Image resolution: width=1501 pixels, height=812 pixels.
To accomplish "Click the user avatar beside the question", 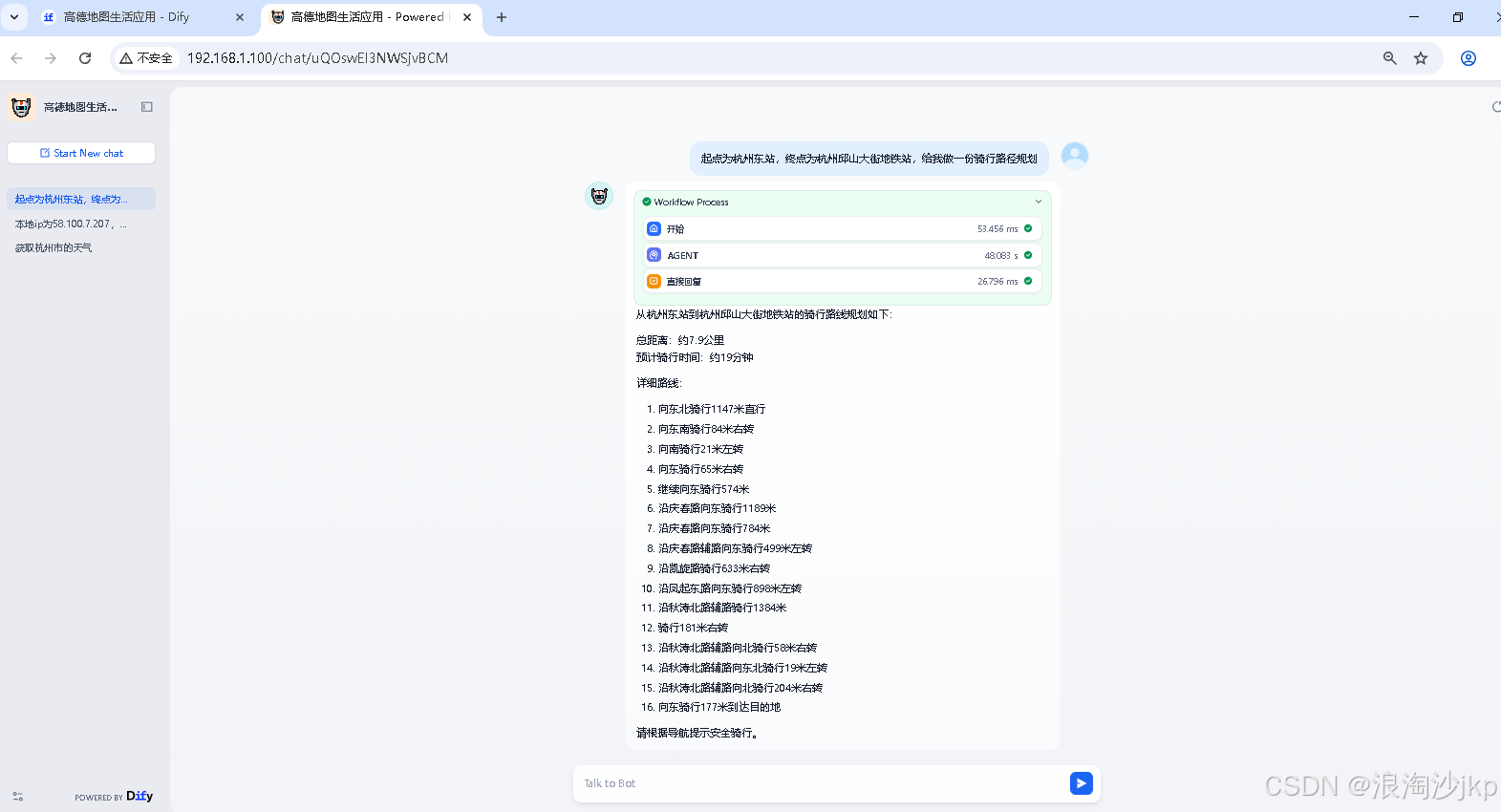I will 1075,156.
